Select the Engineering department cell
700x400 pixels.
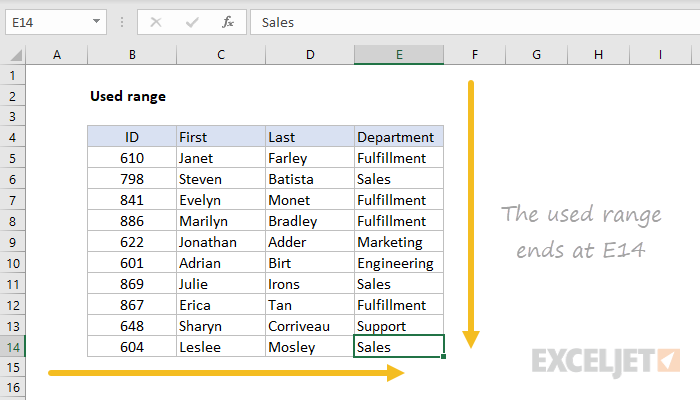click(x=399, y=262)
